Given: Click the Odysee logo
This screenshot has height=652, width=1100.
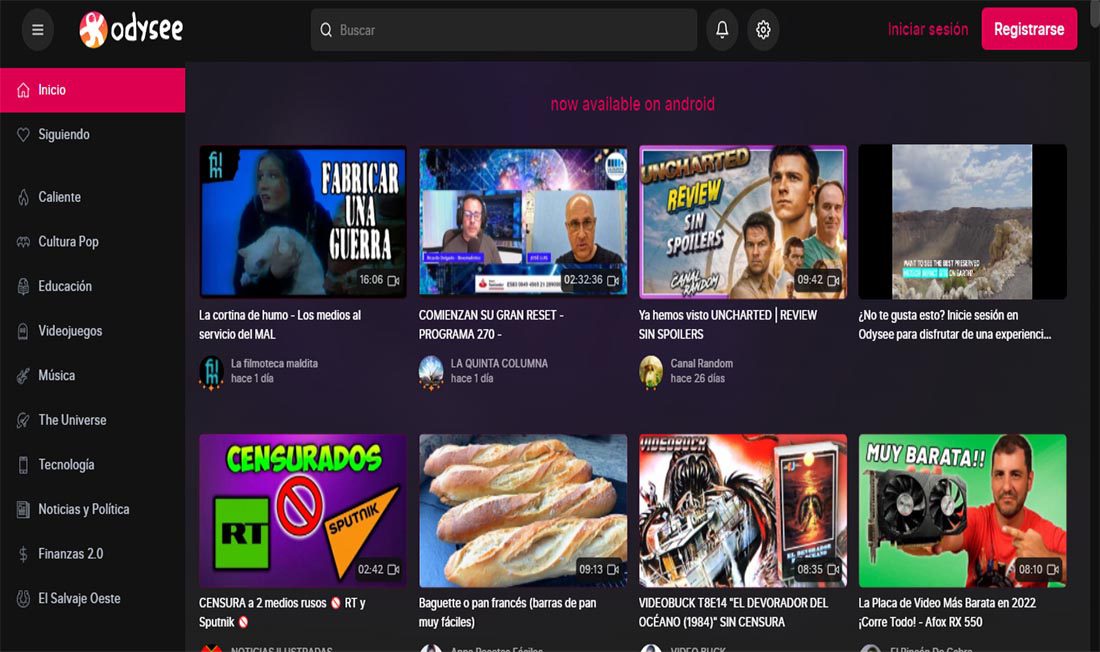Looking at the screenshot, I should click(131, 29).
